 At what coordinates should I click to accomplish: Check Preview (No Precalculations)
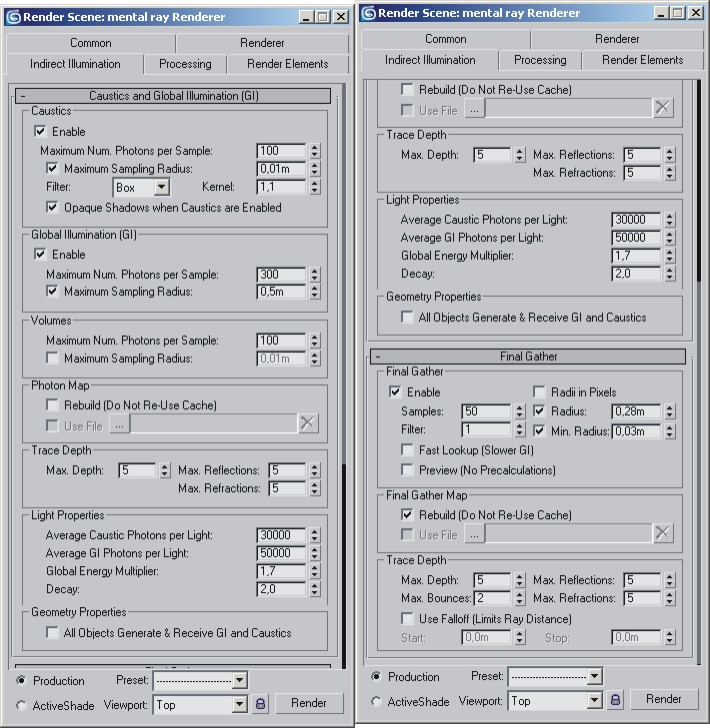coord(407,470)
